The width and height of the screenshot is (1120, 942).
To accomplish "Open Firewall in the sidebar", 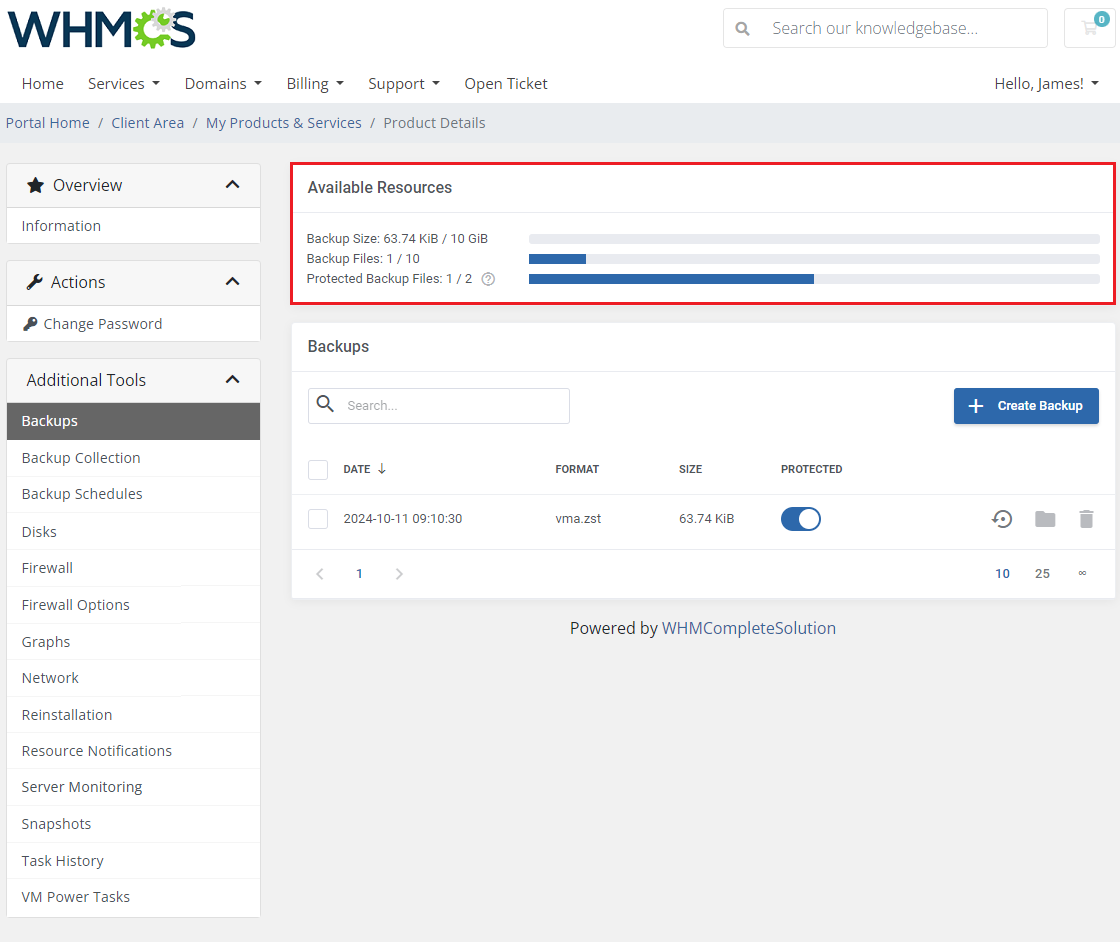I will pos(134,568).
